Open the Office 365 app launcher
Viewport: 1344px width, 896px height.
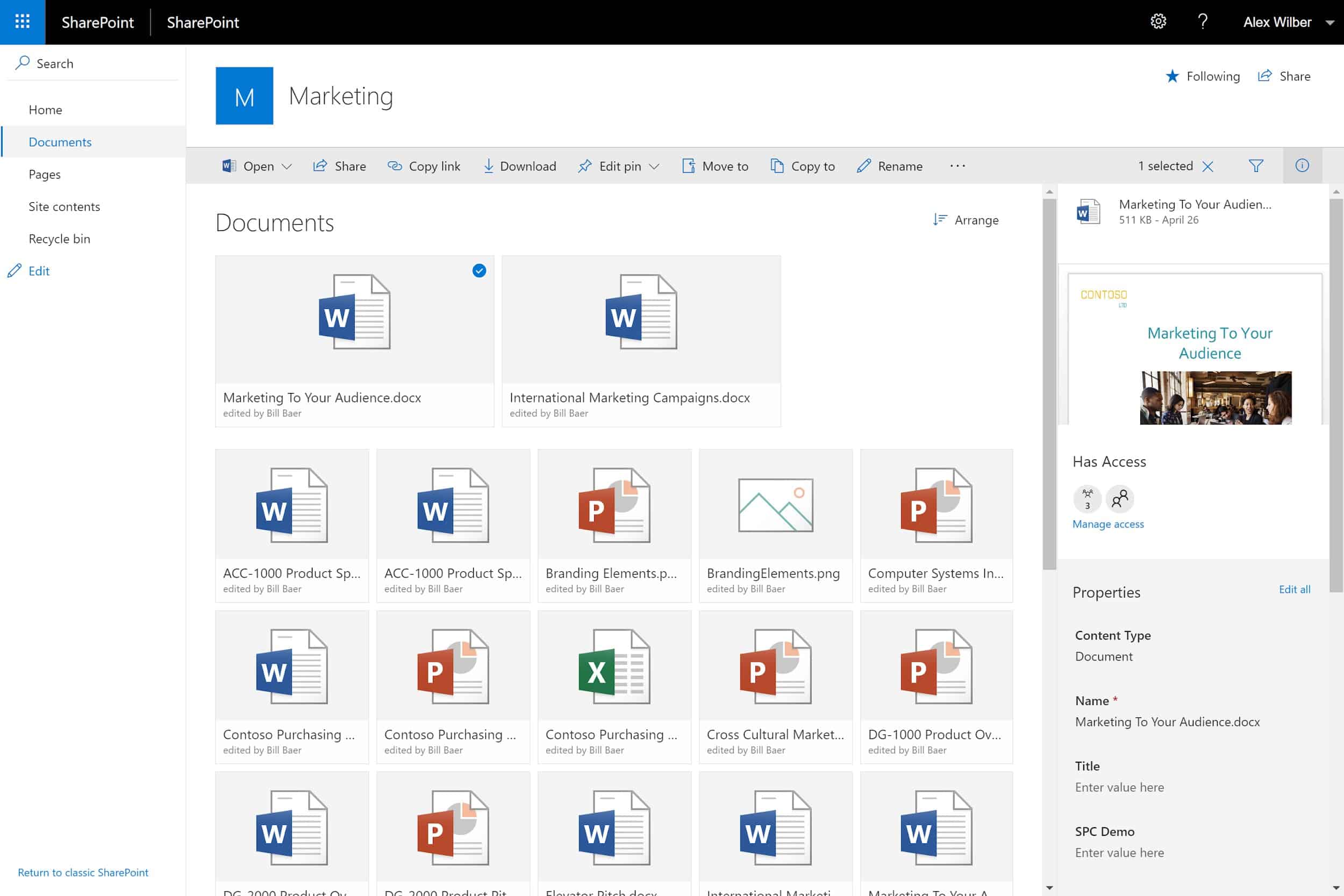pos(22,22)
